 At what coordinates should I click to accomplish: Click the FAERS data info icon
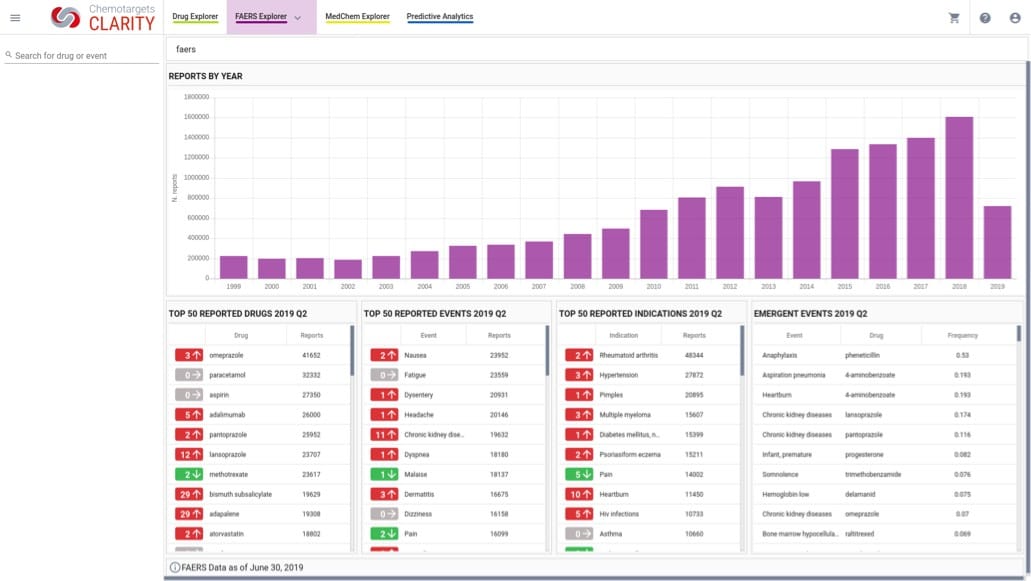coord(175,567)
